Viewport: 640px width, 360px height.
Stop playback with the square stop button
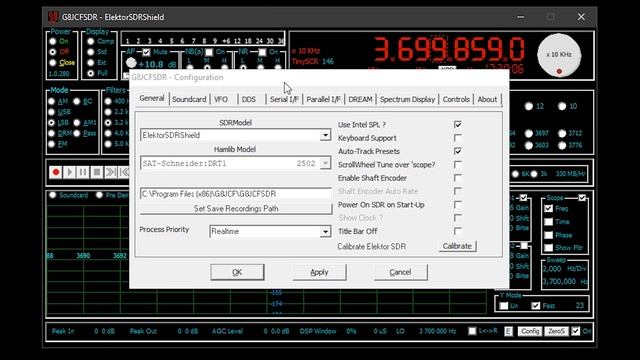click(x=97, y=172)
